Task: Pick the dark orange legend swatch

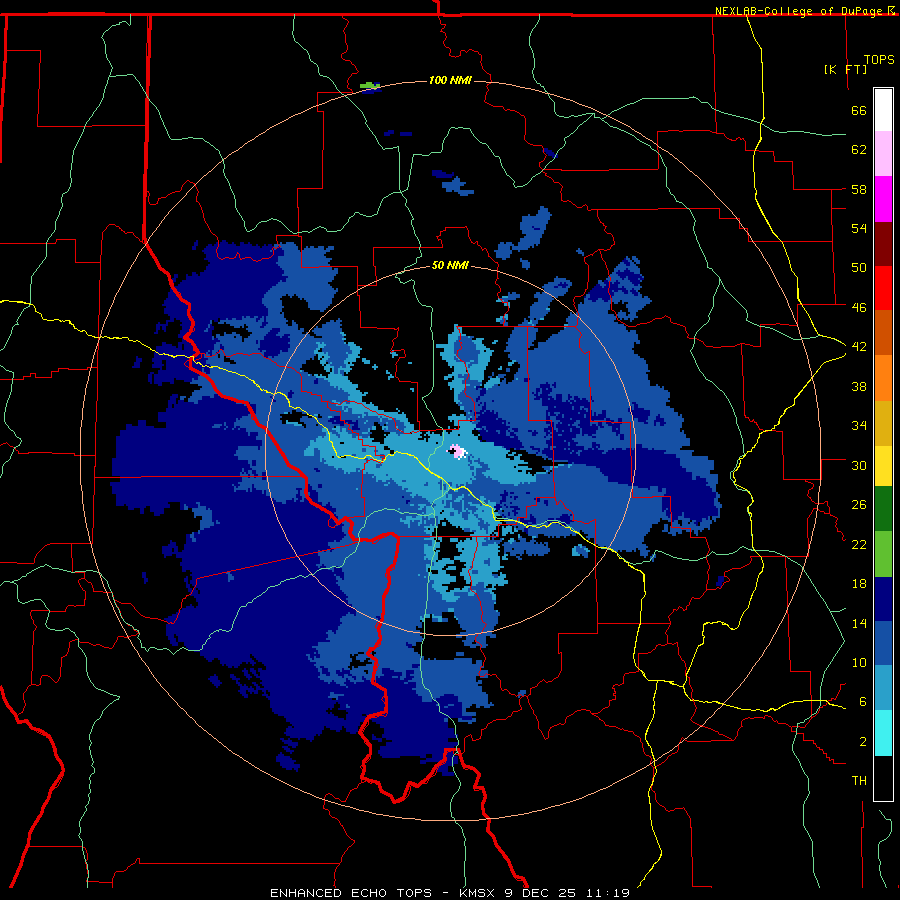Action: [883, 333]
